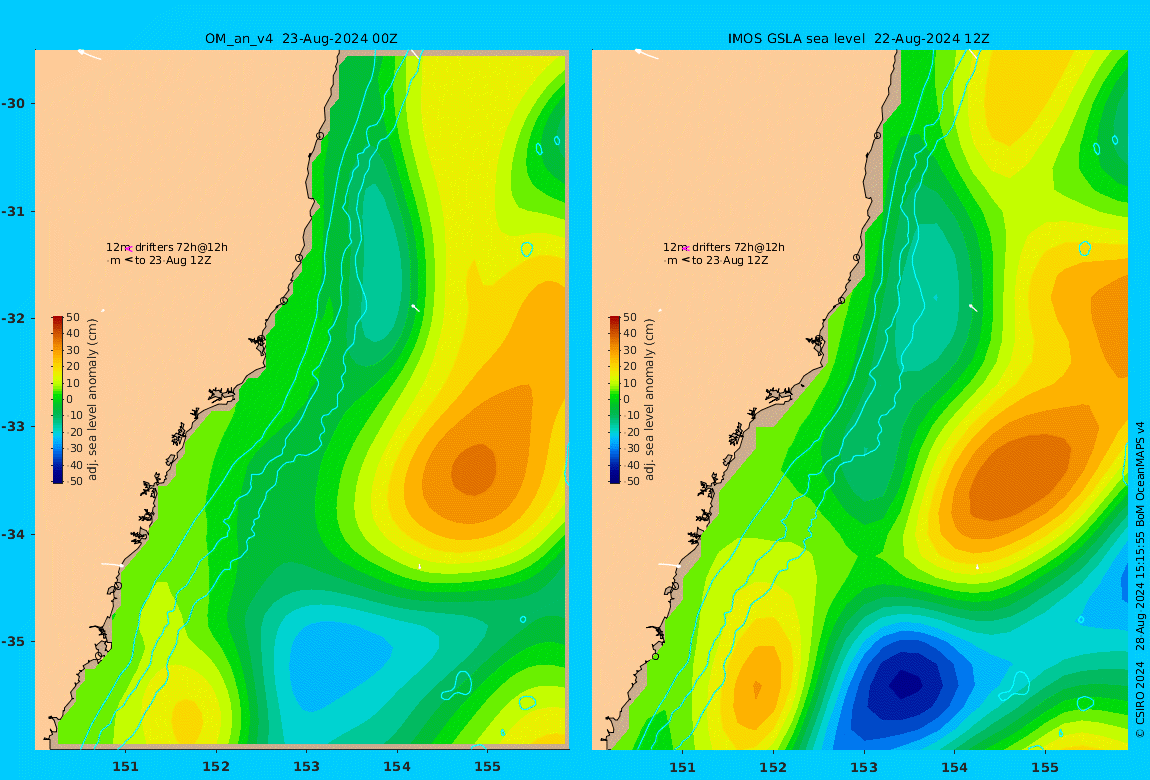Click the color bar on the IMOS GSLA map
The image size is (1150, 780).
coord(614,400)
